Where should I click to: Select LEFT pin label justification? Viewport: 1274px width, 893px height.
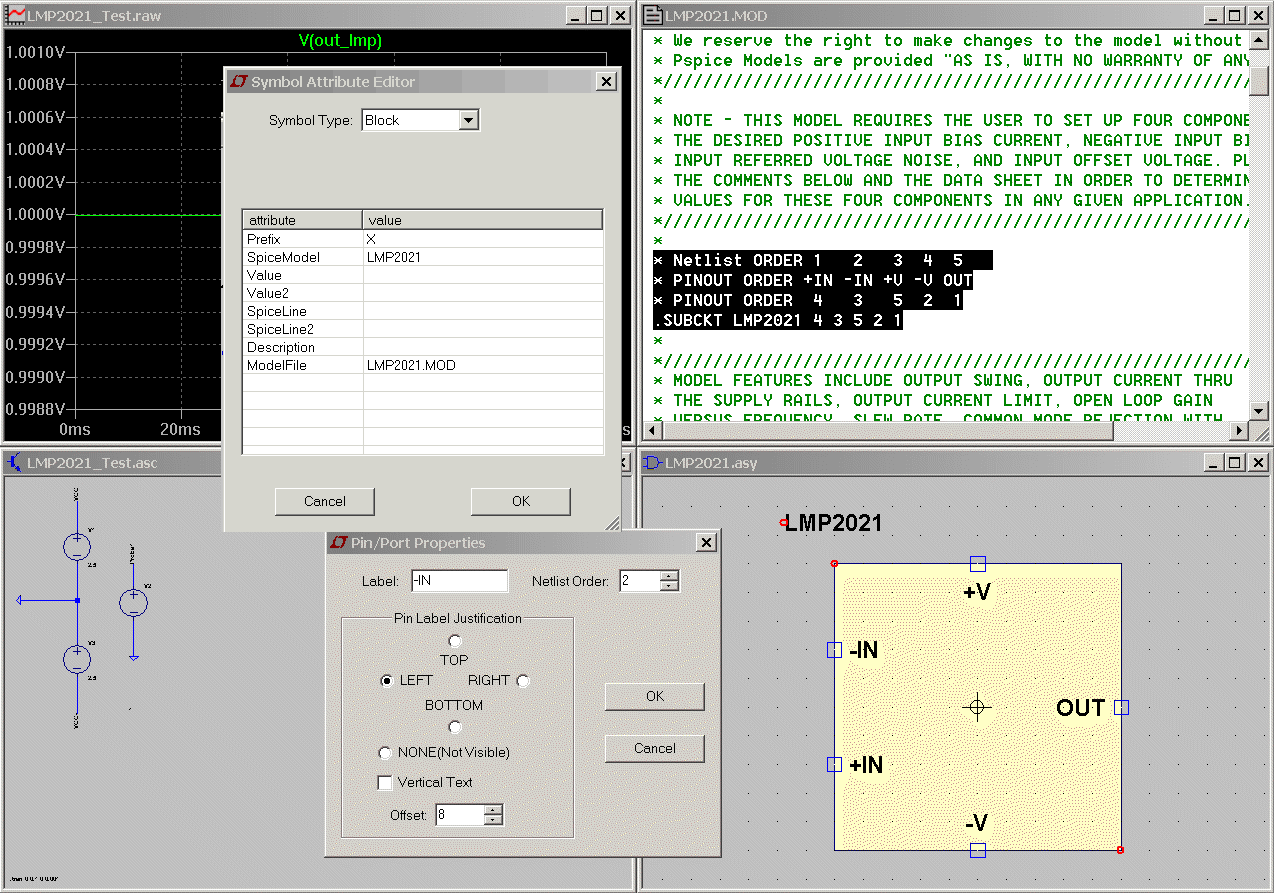coord(386,680)
